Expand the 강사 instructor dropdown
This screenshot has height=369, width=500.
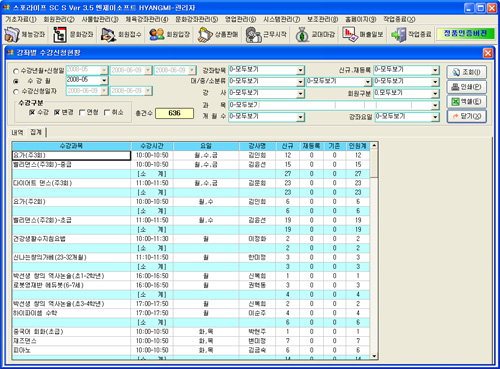tap(300, 94)
